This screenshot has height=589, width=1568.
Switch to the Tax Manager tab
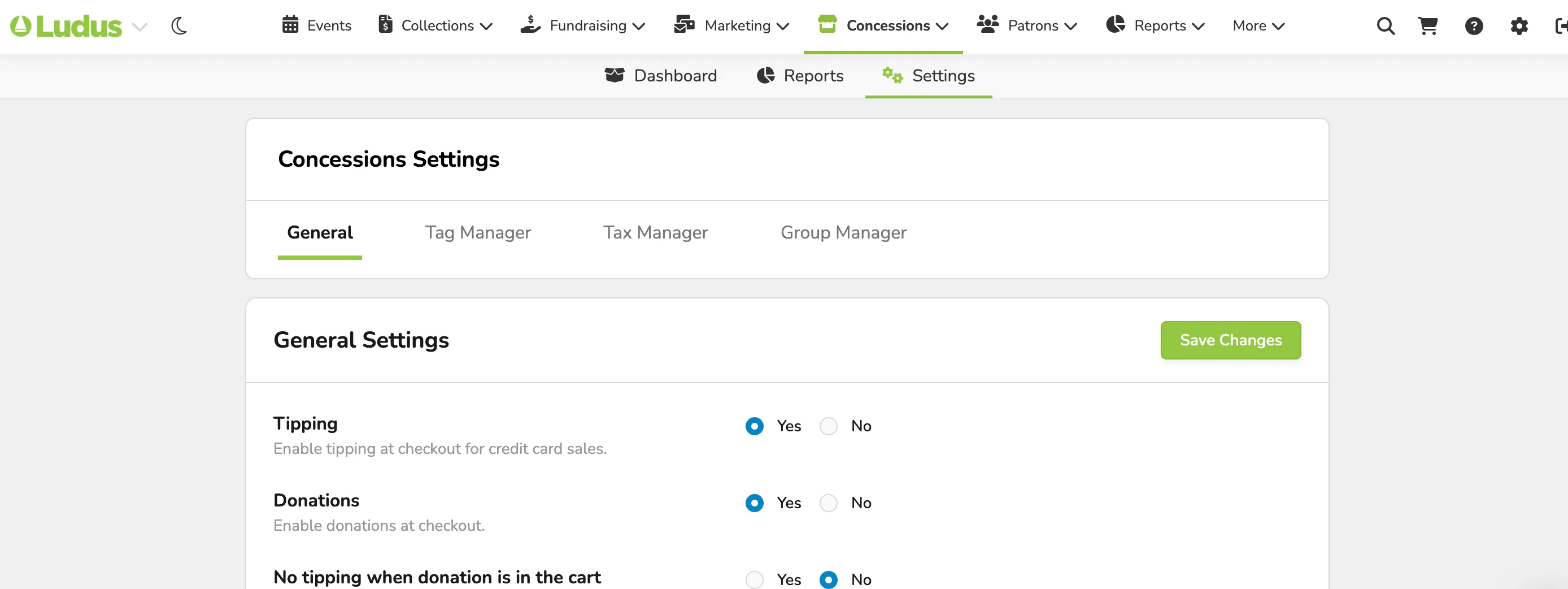656,232
